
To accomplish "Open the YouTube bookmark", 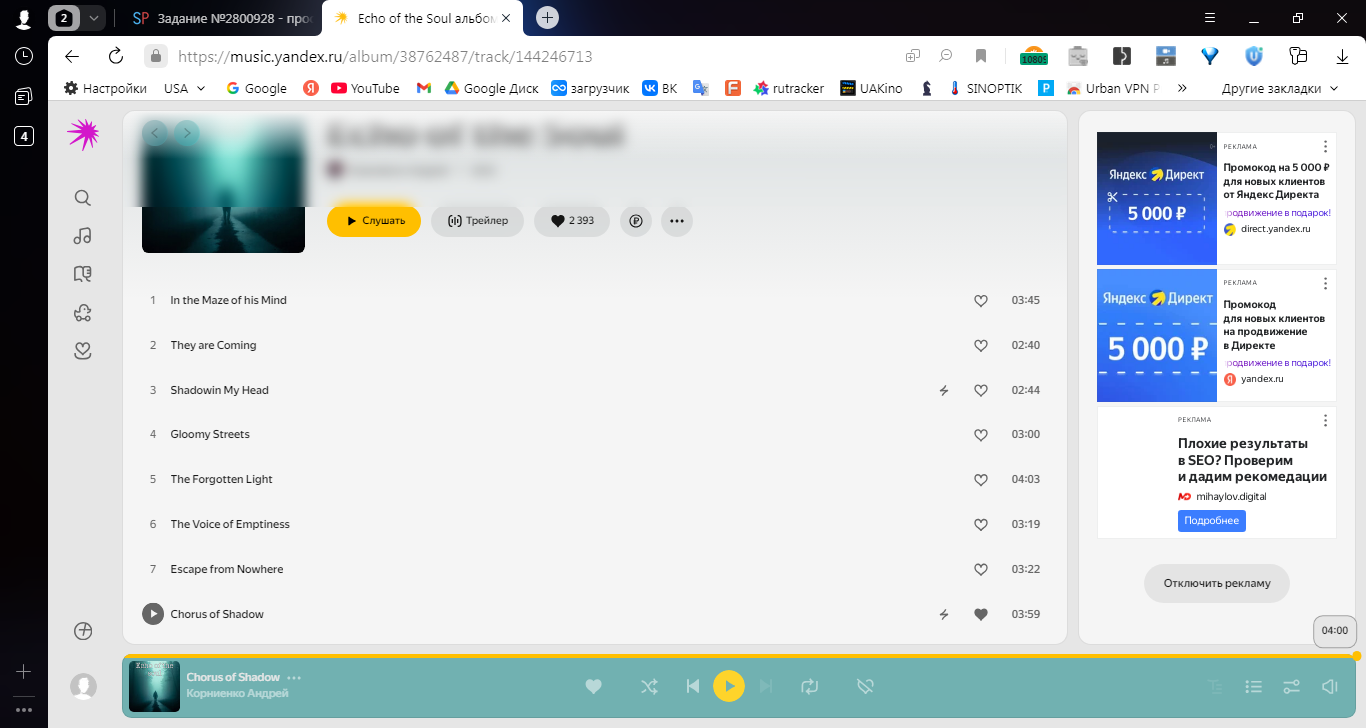I will (x=365, y=88).
